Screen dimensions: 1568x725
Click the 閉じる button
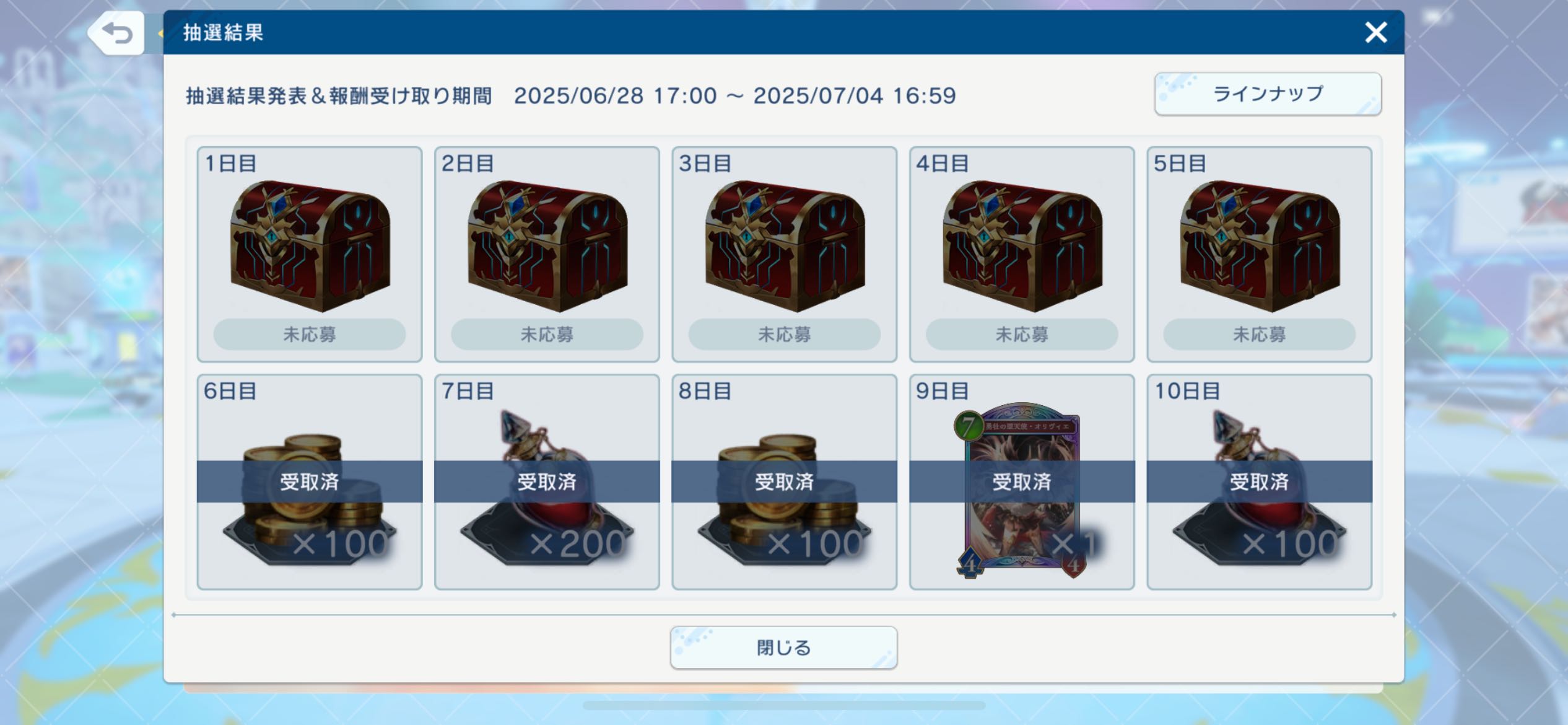point(783,648)
